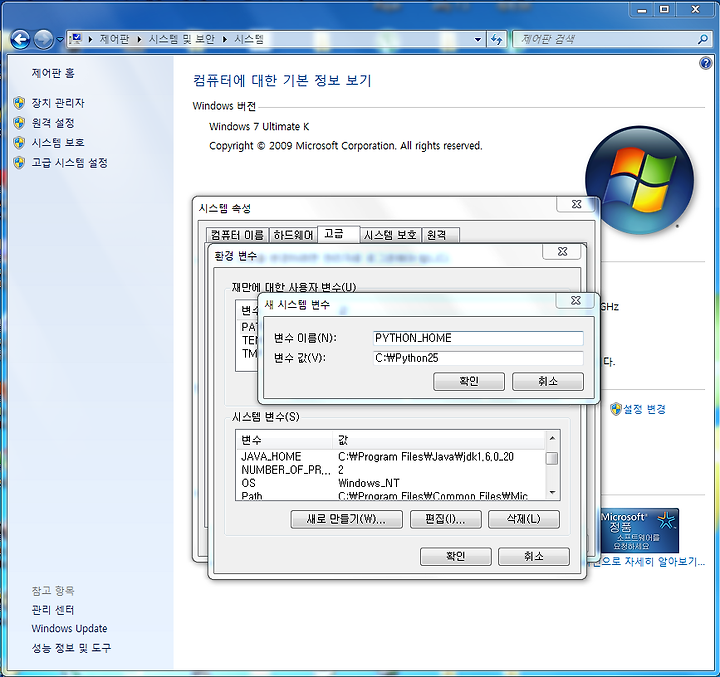
Task: Click the search magnifier icon
Action: [703, 39]
